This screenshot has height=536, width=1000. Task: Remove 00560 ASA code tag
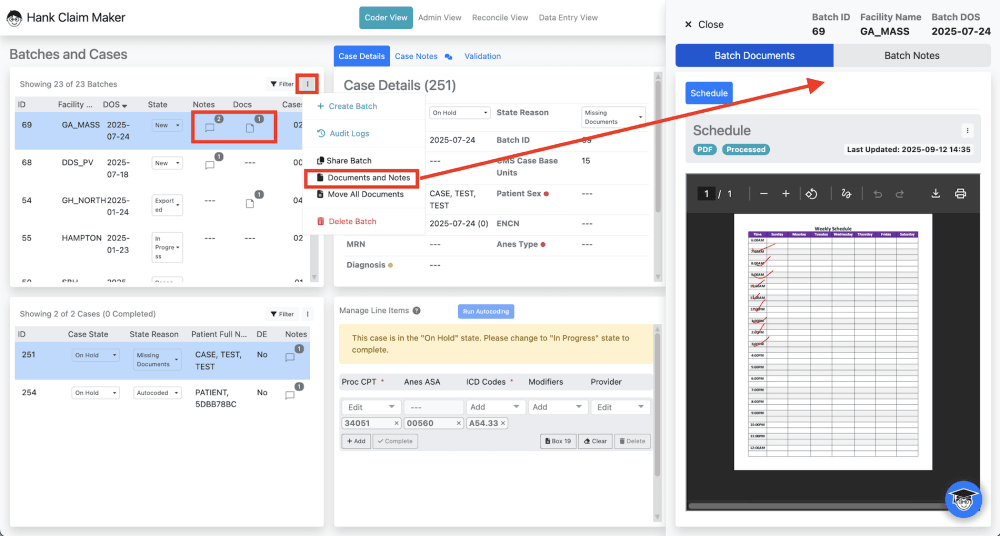coord(459,423)
